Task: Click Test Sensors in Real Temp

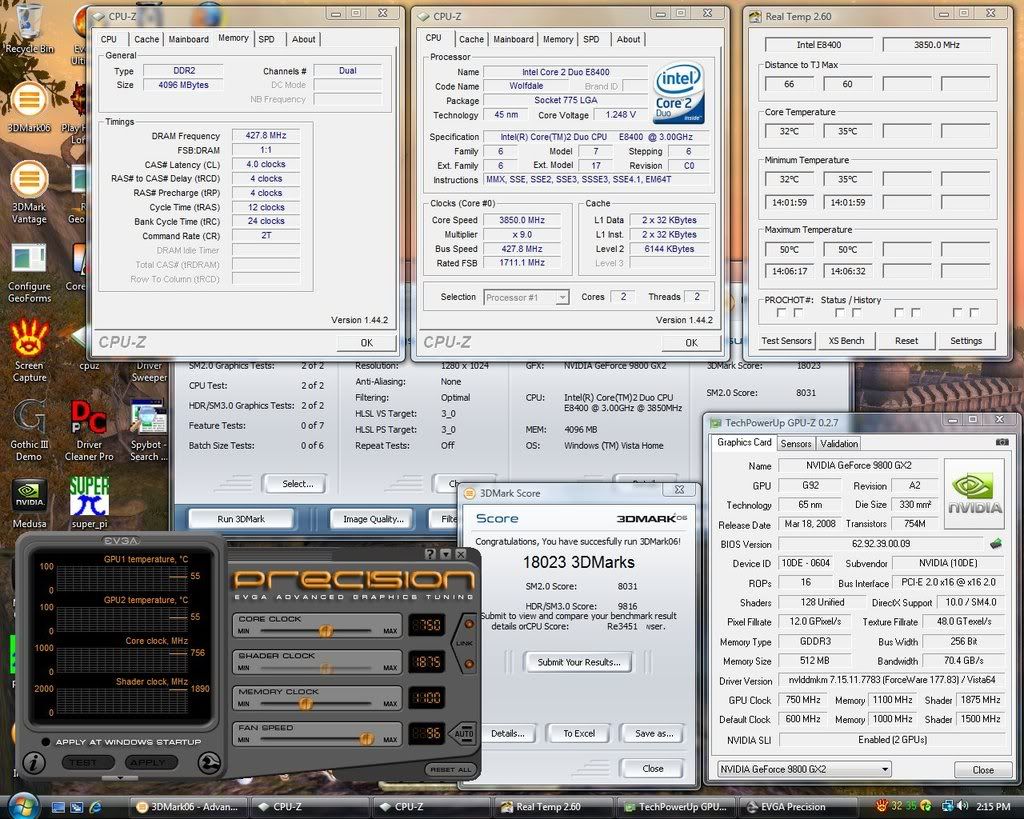Action: [x=786, y=341]
